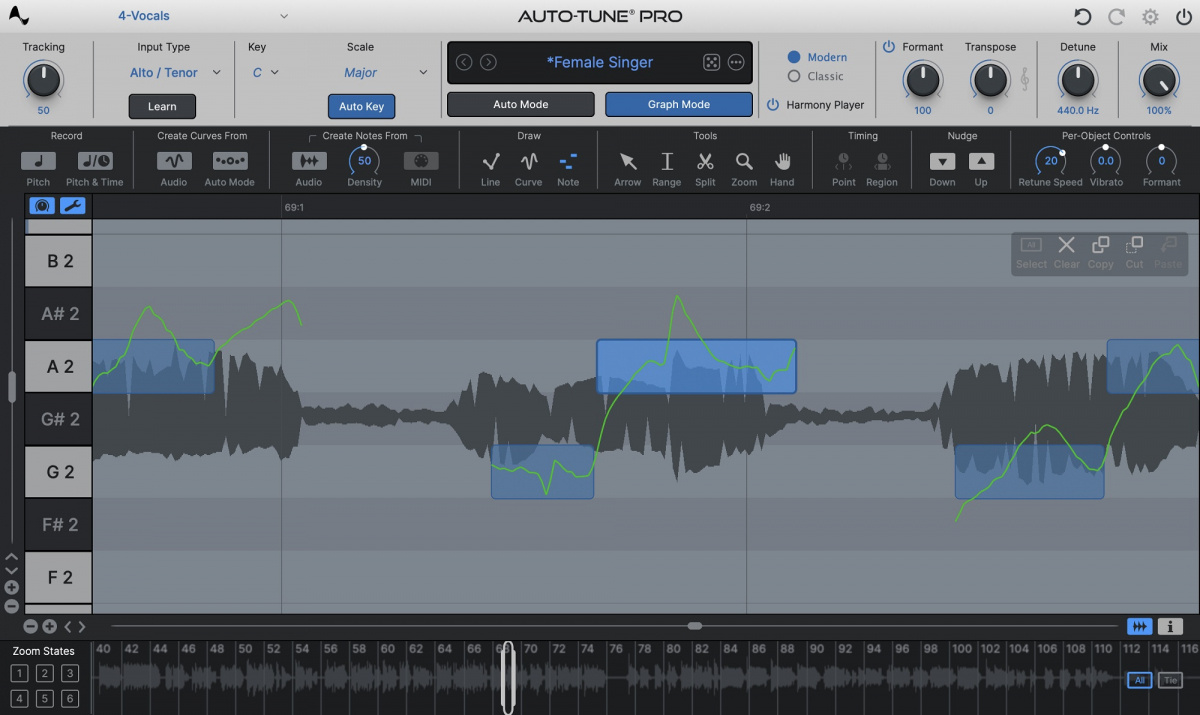Viewport: 1200px width, 715px height.
Task: Select the Arrow tool
Action: [x=627, y=163]
